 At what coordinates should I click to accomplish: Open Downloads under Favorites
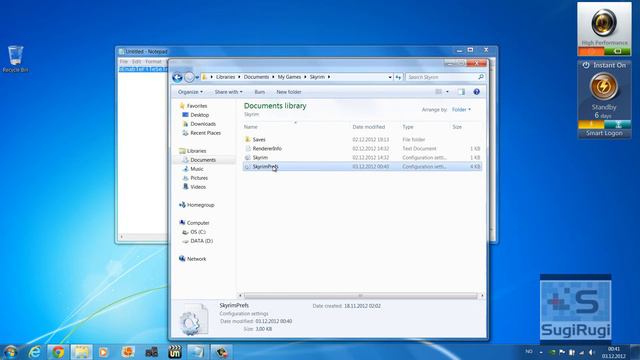click(x=203, y=124)
